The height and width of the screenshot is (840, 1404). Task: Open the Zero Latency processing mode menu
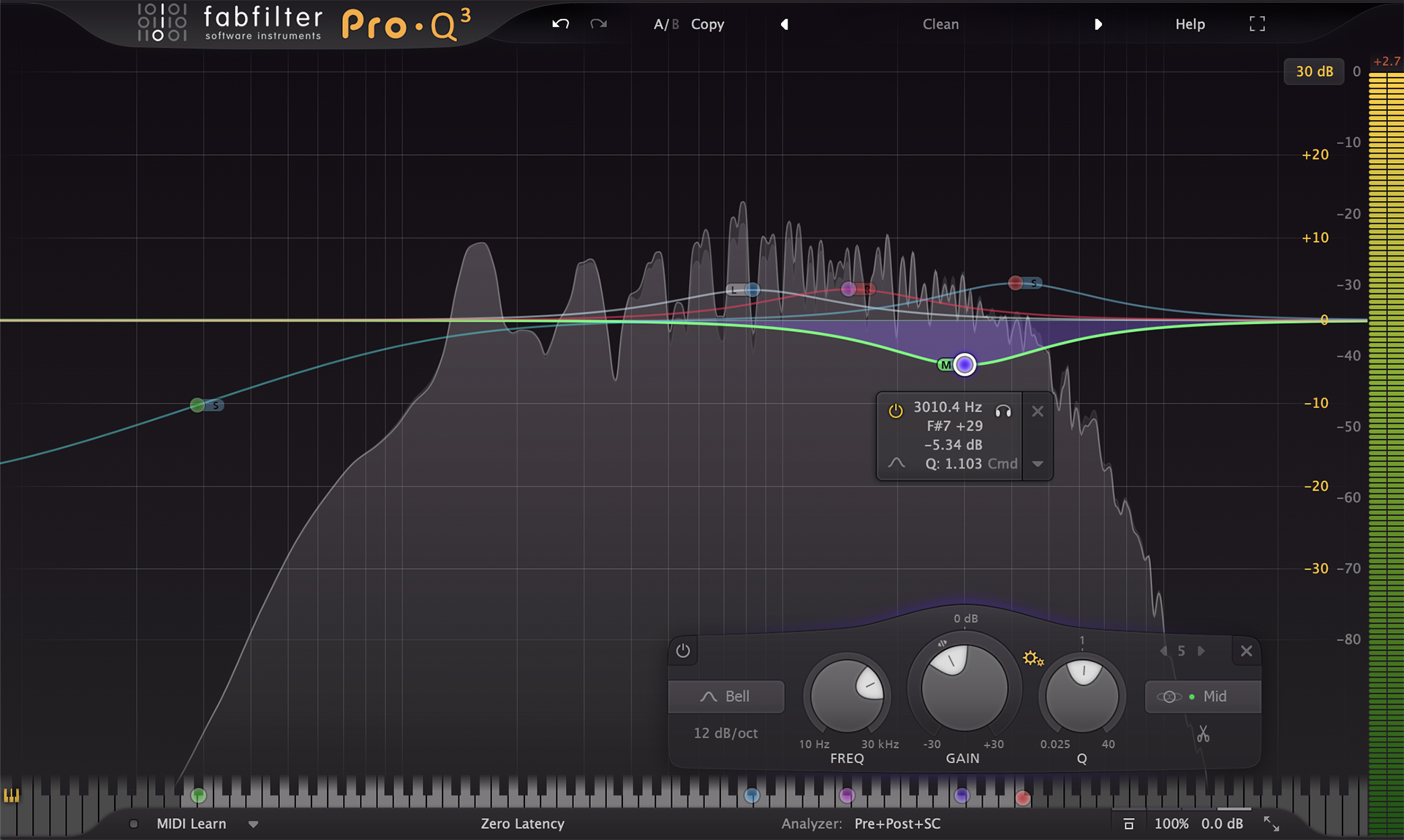[523, 824]
